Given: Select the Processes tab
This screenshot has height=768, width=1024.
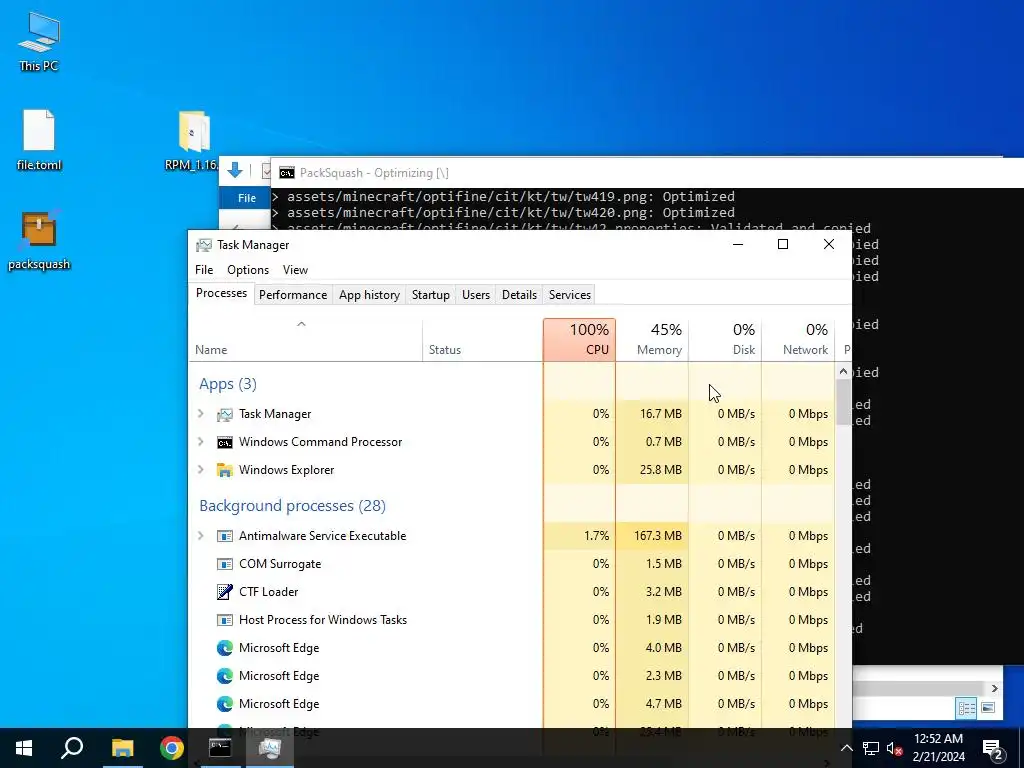Looking at the screenshot, I should coord(221,294).
